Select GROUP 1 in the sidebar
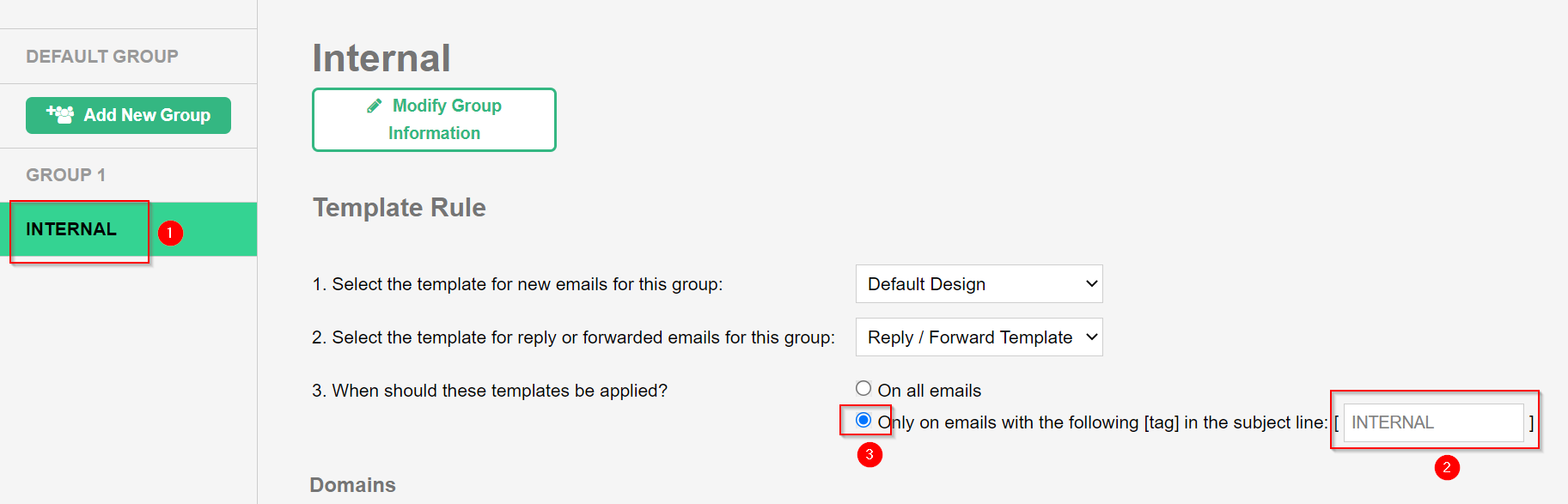 66,175
